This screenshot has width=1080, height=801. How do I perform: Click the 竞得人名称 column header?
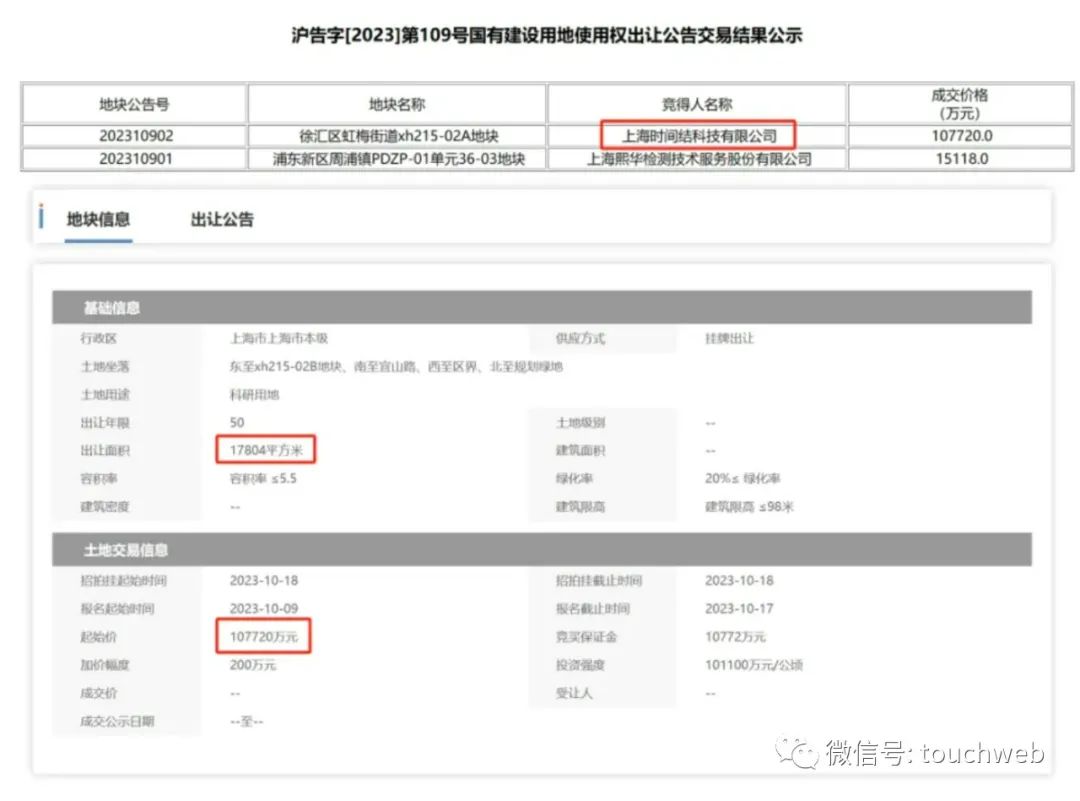pyautogui.click(x=697, y=104)
